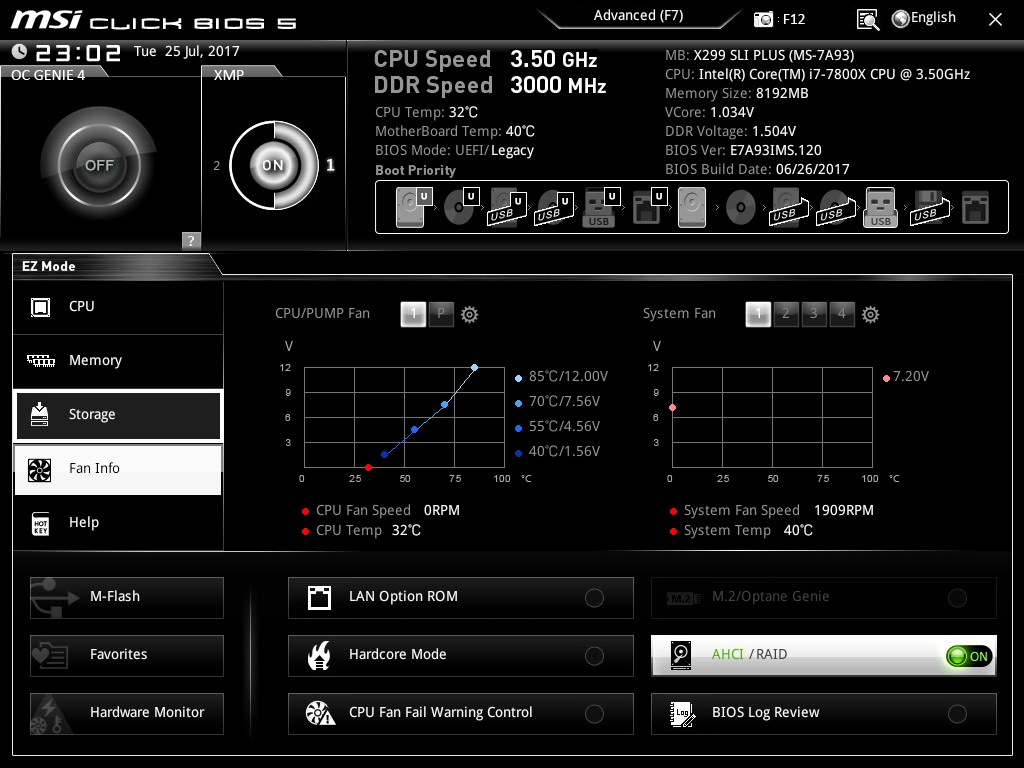Click the 70°C/7.56V fan curve point
1024x768 pixels.
pyautogui.click(x=444, y=405)
